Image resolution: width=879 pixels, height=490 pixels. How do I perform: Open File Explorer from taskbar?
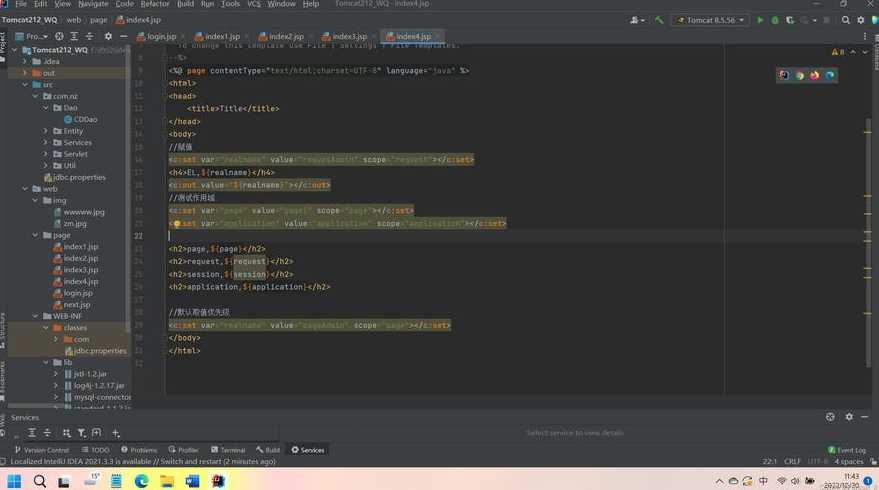(167, 481)
